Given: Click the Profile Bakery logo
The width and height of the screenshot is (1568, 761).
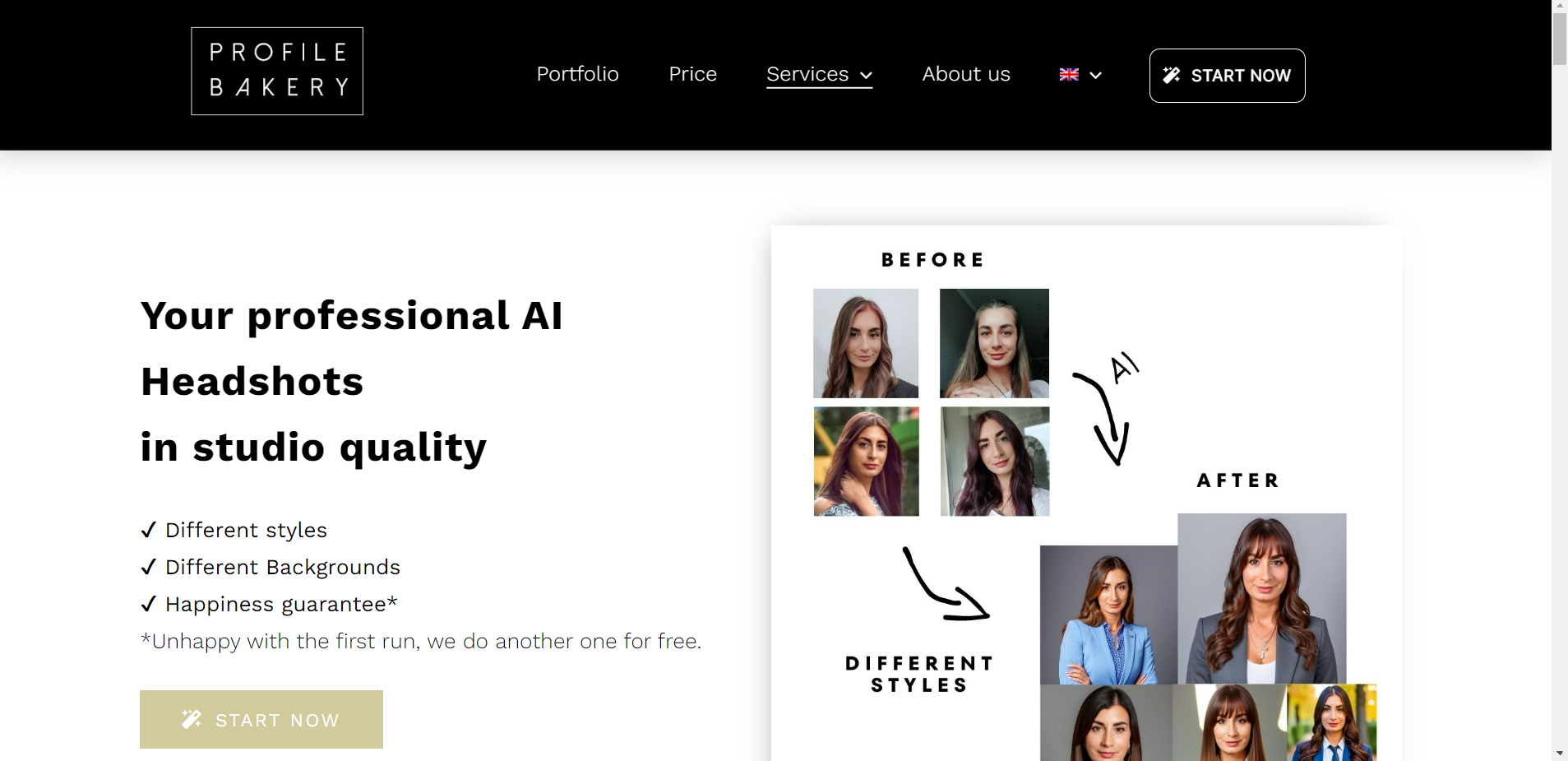Looking at the screenshot, I should pyautogui.click(x=277, y=71).
